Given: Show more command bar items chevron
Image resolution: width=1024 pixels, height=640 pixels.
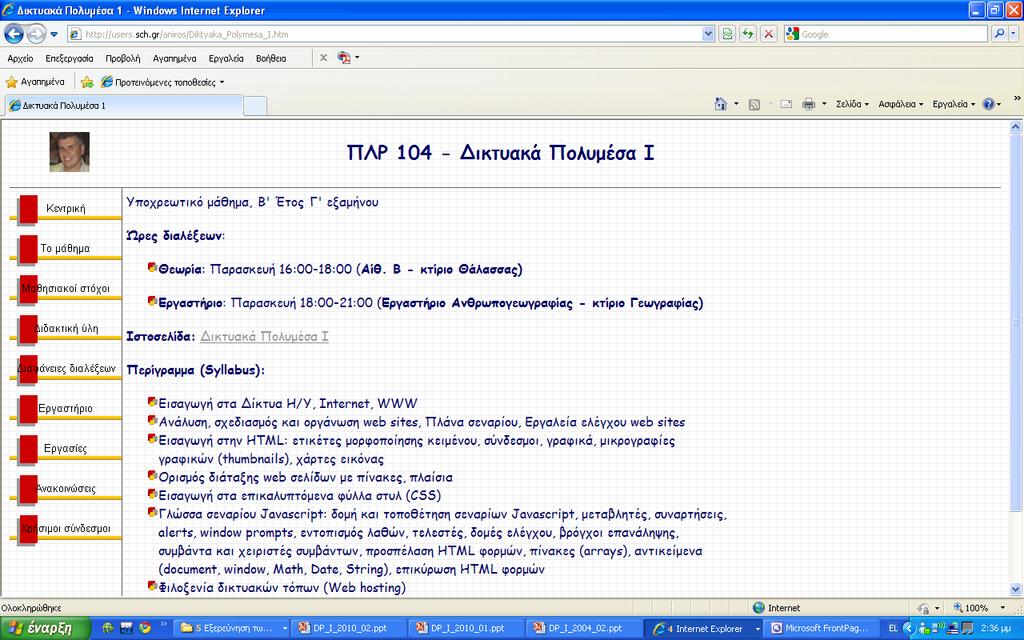Looking at the screenshot, I should coord(1017,98).
